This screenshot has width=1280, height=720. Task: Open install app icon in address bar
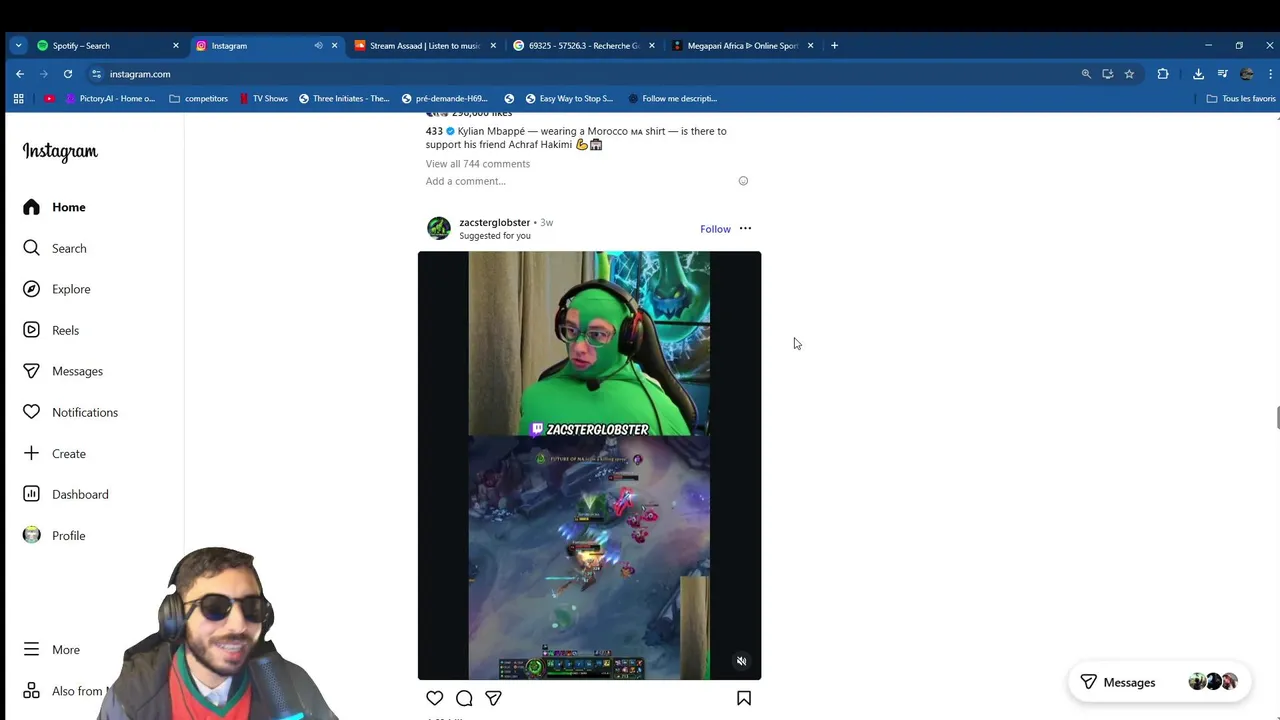pyautogui.click(x=1108, y=74)
